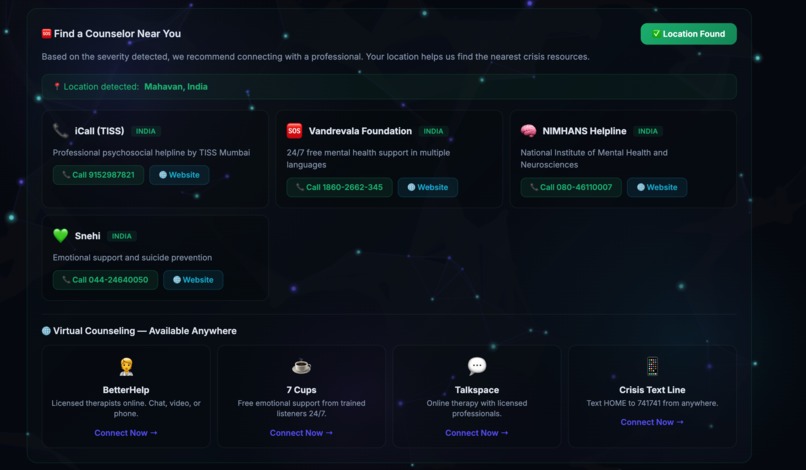Call Vandrevala Foundation at 1860-2662-345
The image size is (806, 470).
339,187
